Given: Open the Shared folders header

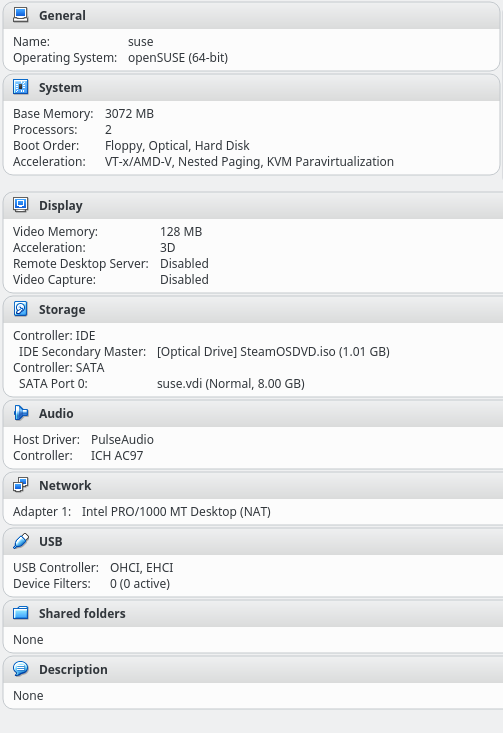Looking at the screenshot, I should (82, 613).
